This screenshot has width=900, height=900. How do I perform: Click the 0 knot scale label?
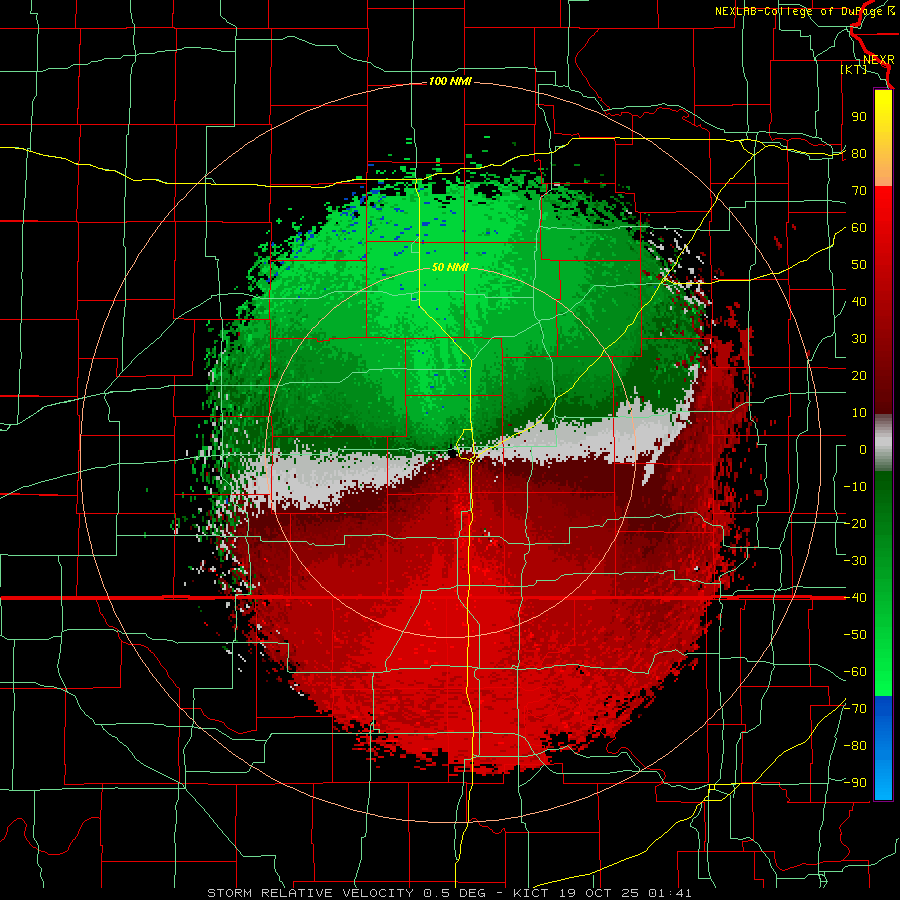pyautogui.click(x=863, y=450)
